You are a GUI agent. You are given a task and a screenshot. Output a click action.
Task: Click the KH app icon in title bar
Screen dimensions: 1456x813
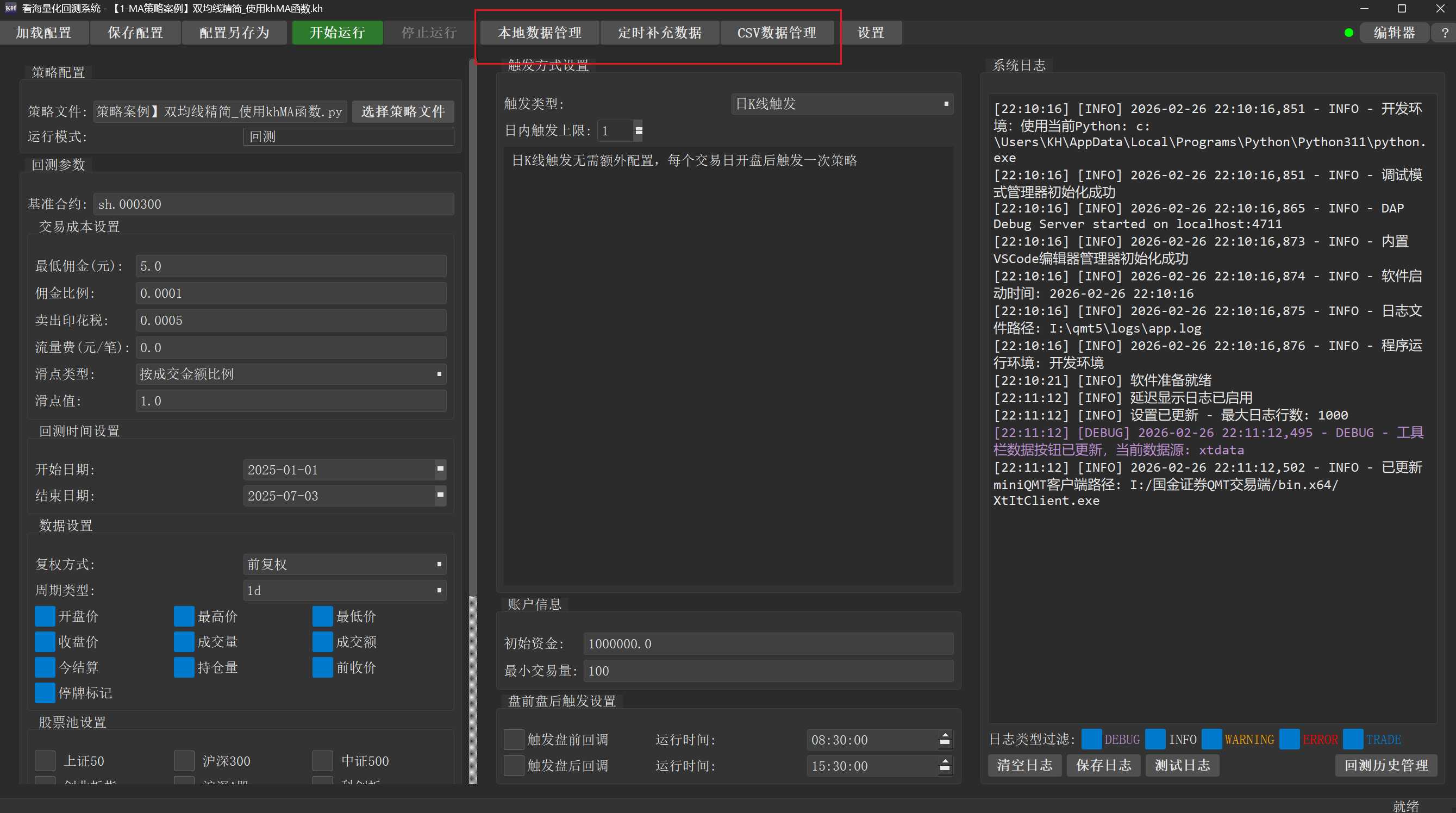click(x=10, y=8)
